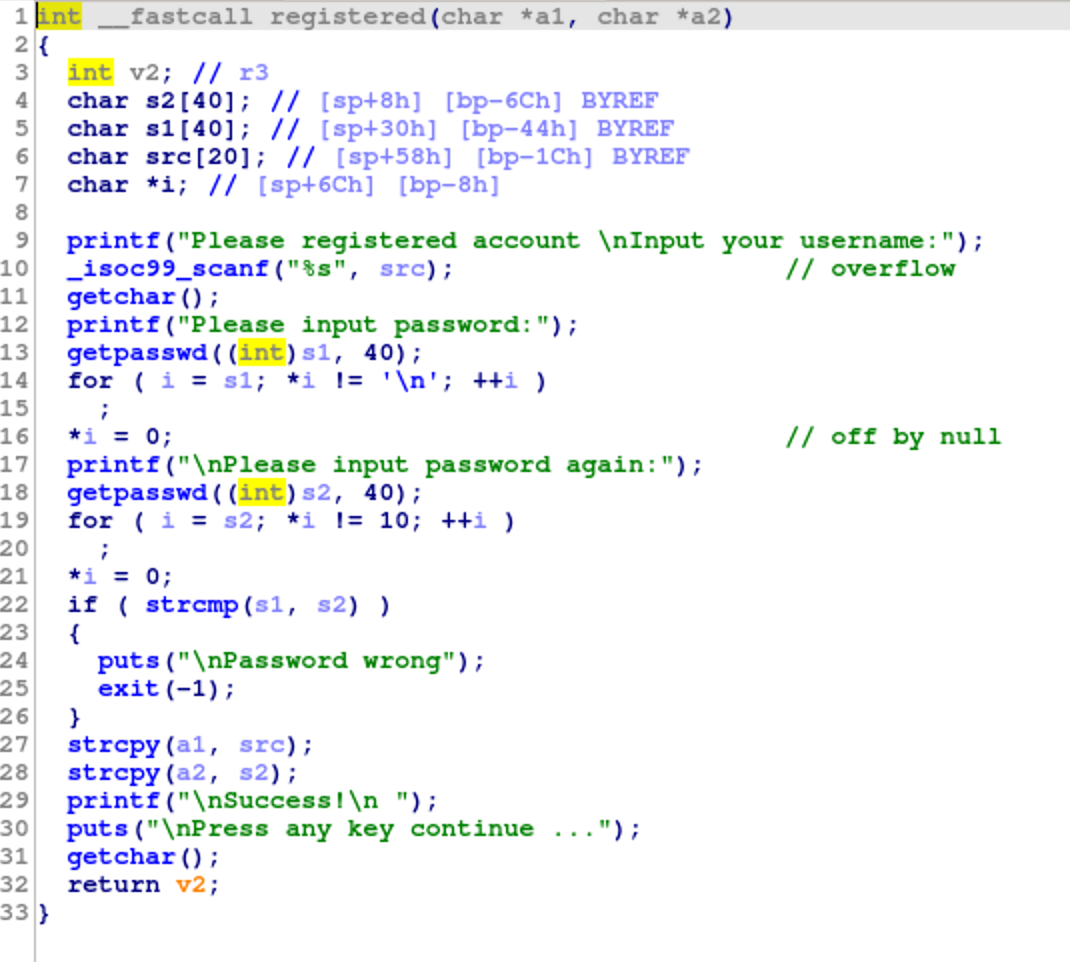Image resolution: width=1070 pixels, height=962 pixels.
Task: Select the 'Please input password:' string on line 12
Action: pyautogui.click(x=363, y=325)
